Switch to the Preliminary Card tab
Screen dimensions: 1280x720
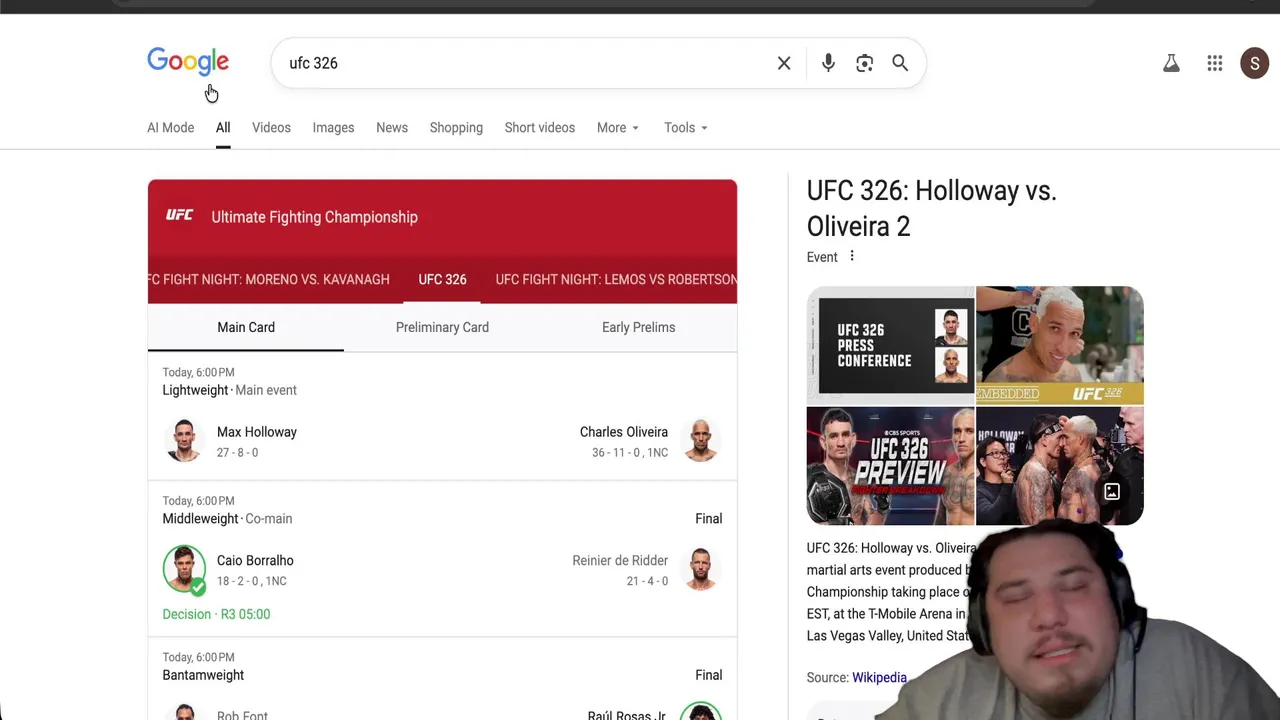click(442, 327)
